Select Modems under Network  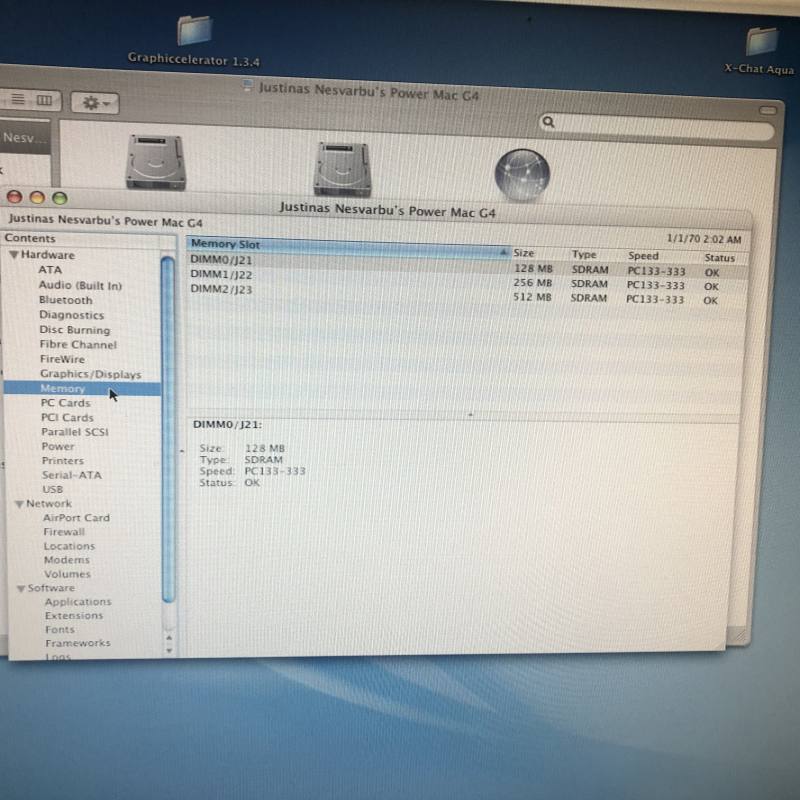click(67, 560)
